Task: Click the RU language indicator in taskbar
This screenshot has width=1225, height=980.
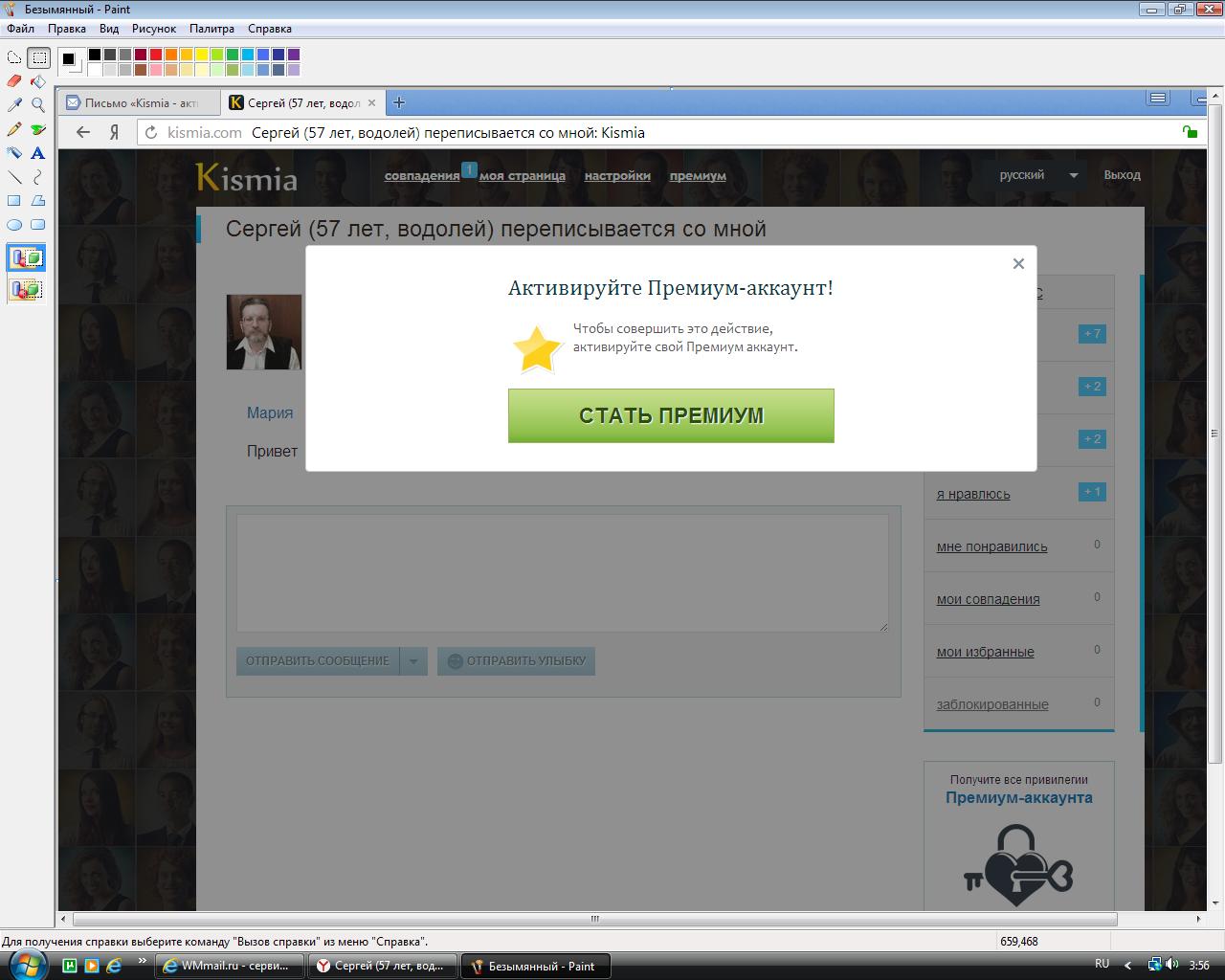Action: [1102, 964]
